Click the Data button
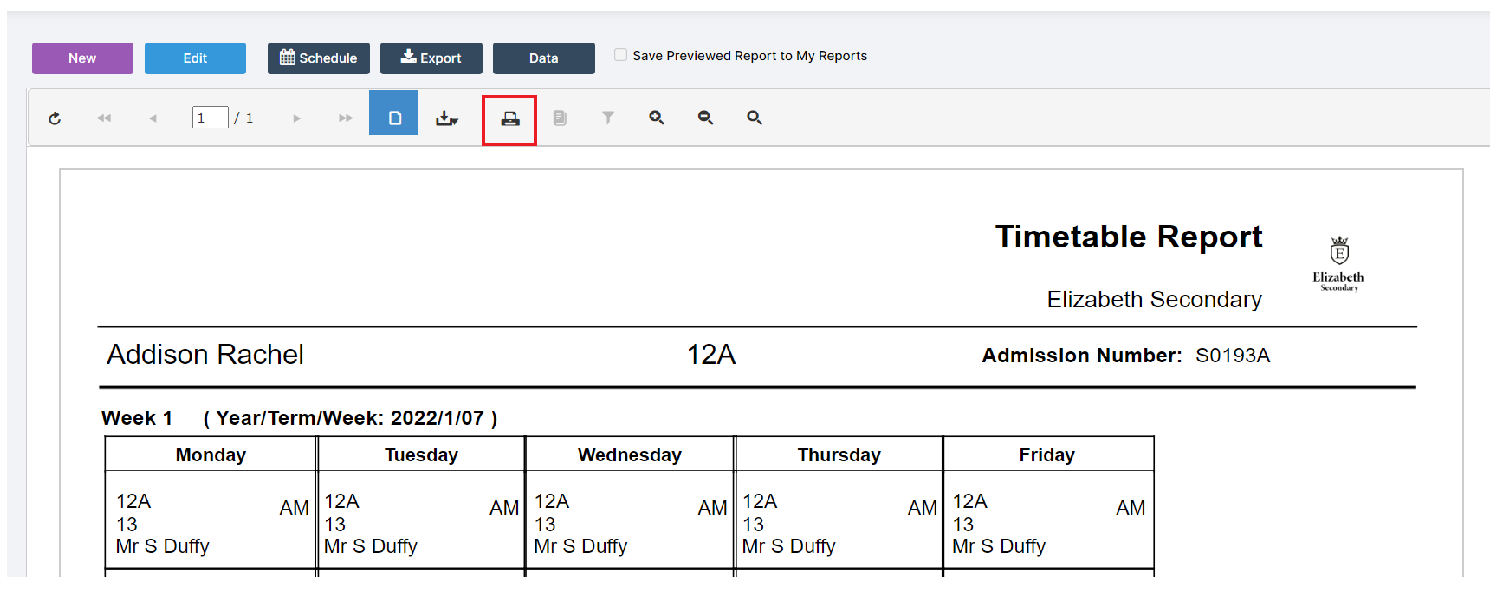This screenshot has height=604, width=1512. 544,58
